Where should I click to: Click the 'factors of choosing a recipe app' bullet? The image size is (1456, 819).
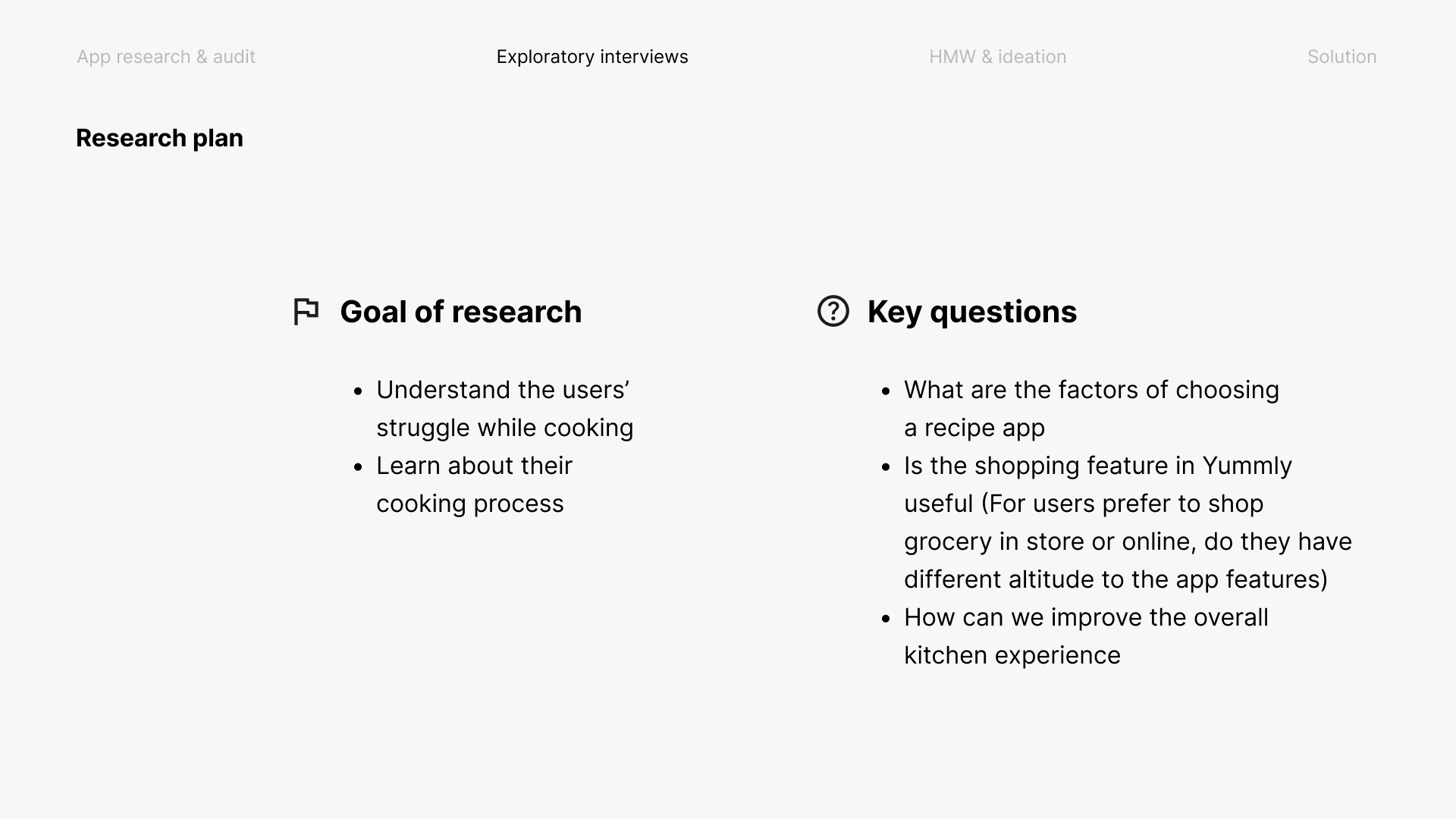pyautogui.click(x=1091, y=409)
